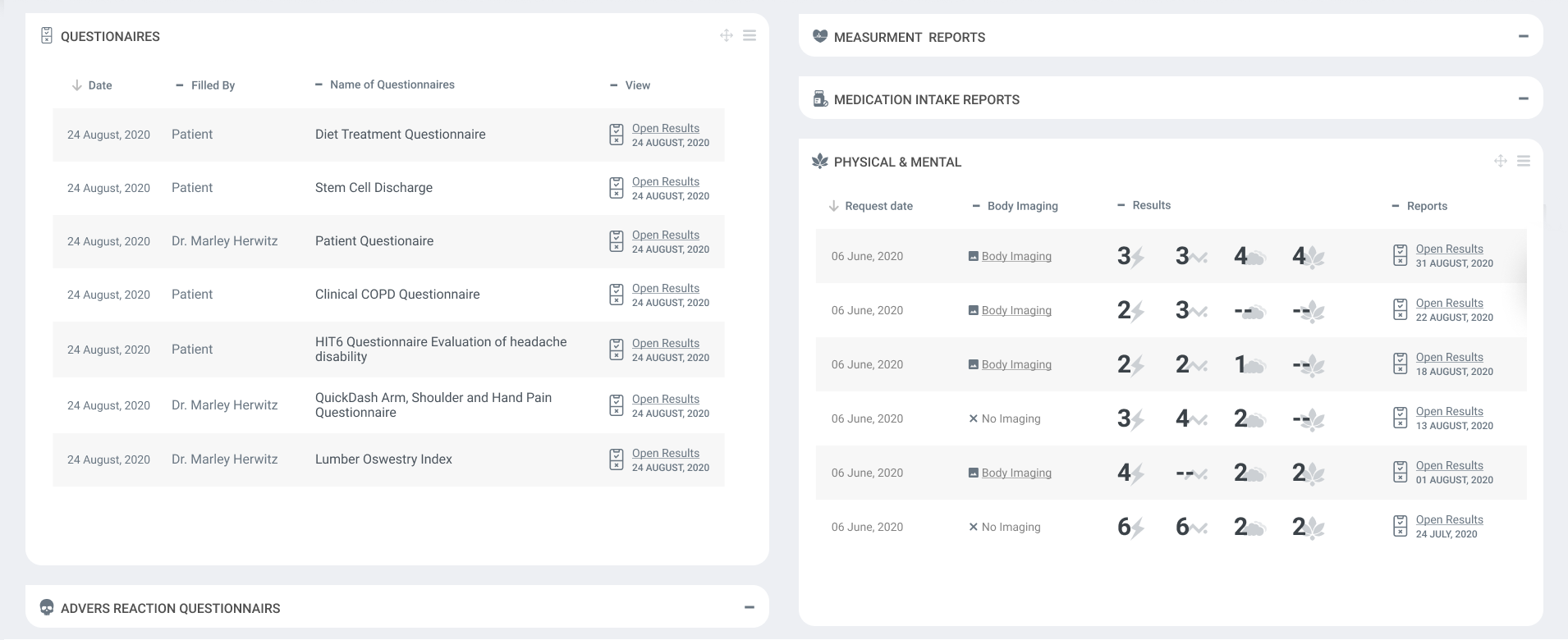Open Results dated 22 August, 2020

click(x=1450, y=303)
